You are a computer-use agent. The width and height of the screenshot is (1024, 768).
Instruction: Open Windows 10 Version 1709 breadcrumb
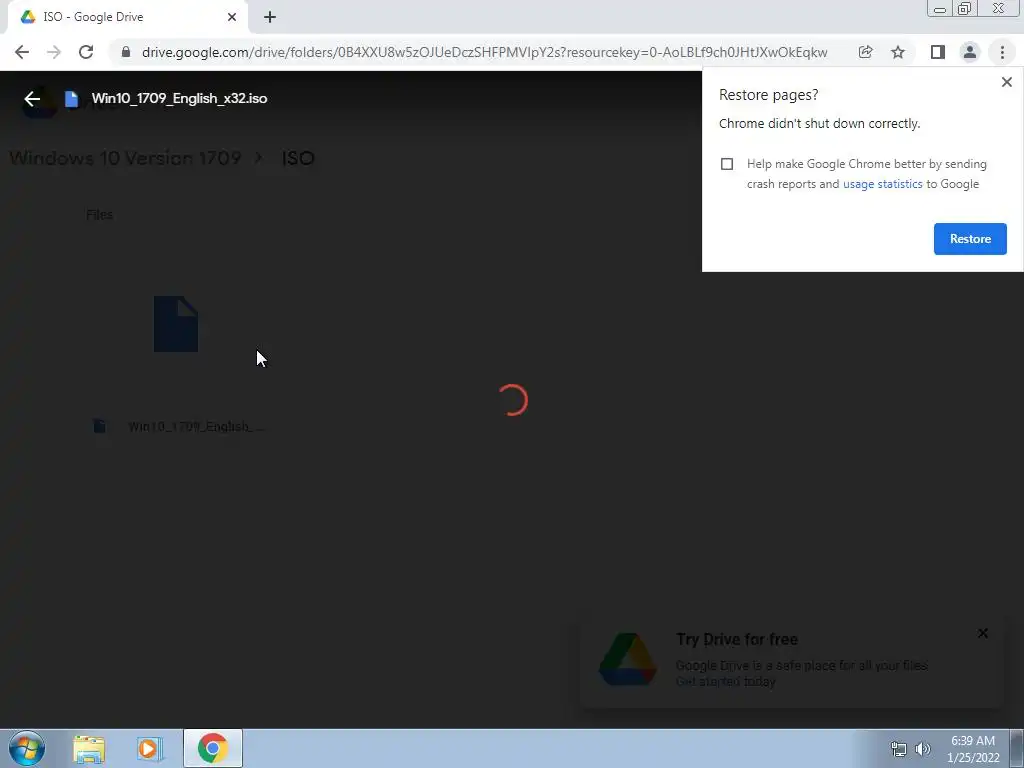click(125, 158)
